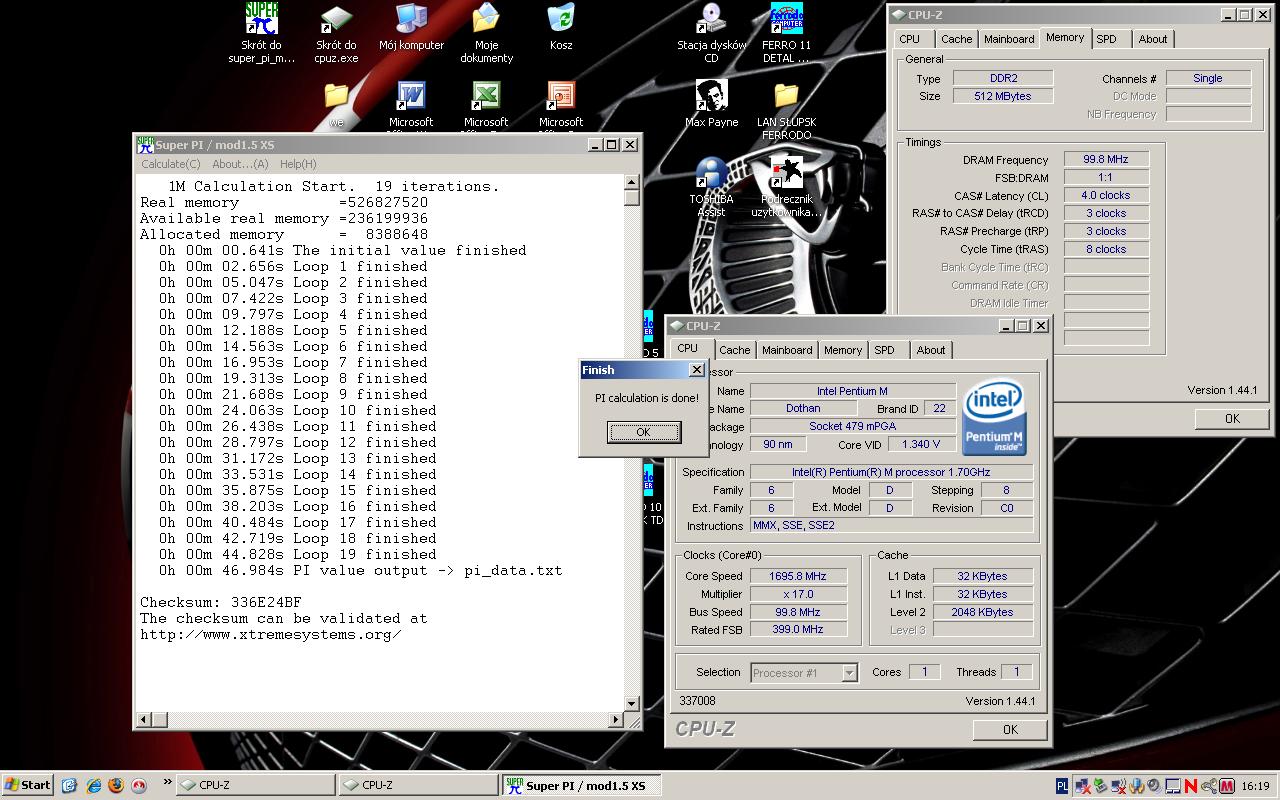
Task: Switch to Cache tab in CPU-Z Memory window
Action: tap(957, 39)
